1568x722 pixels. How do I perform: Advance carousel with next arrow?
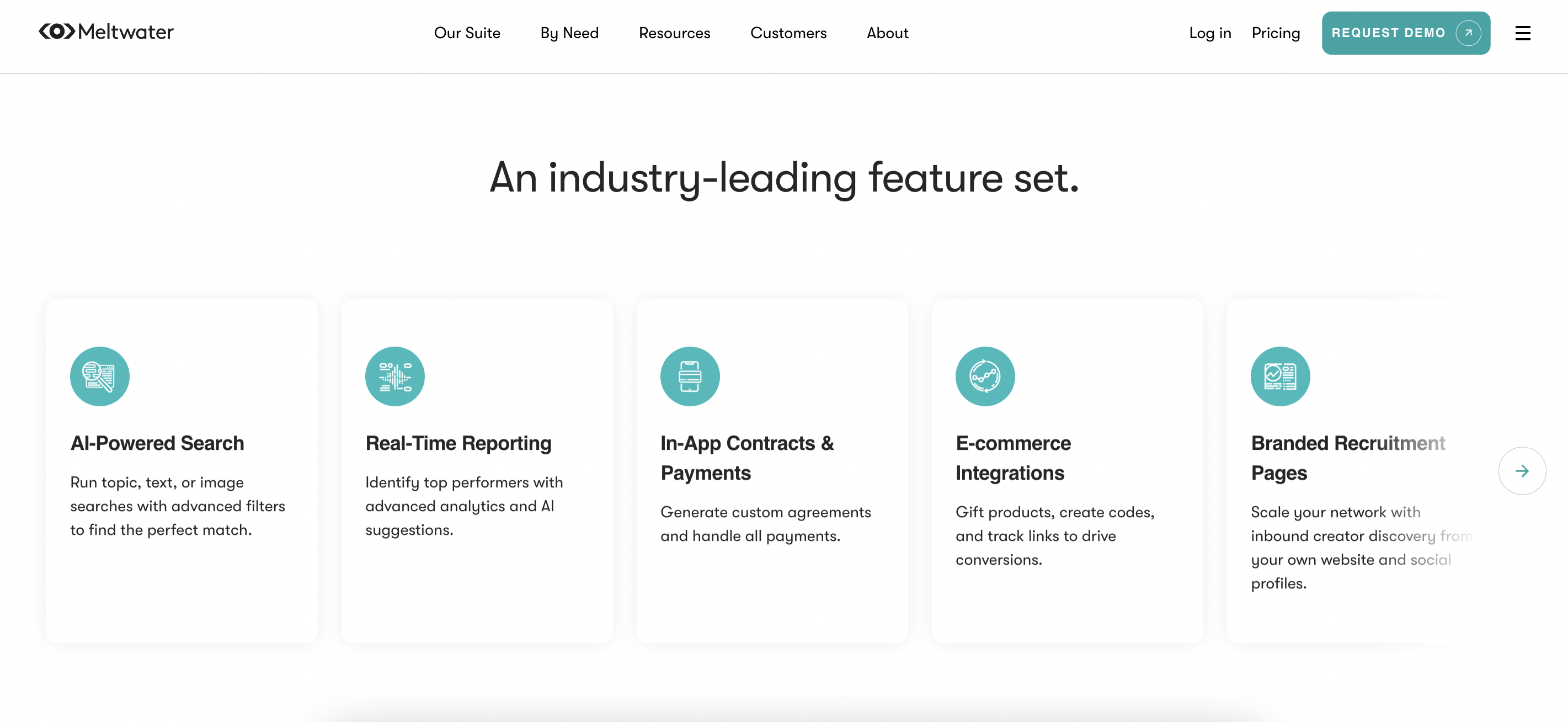coord(1522,471)
